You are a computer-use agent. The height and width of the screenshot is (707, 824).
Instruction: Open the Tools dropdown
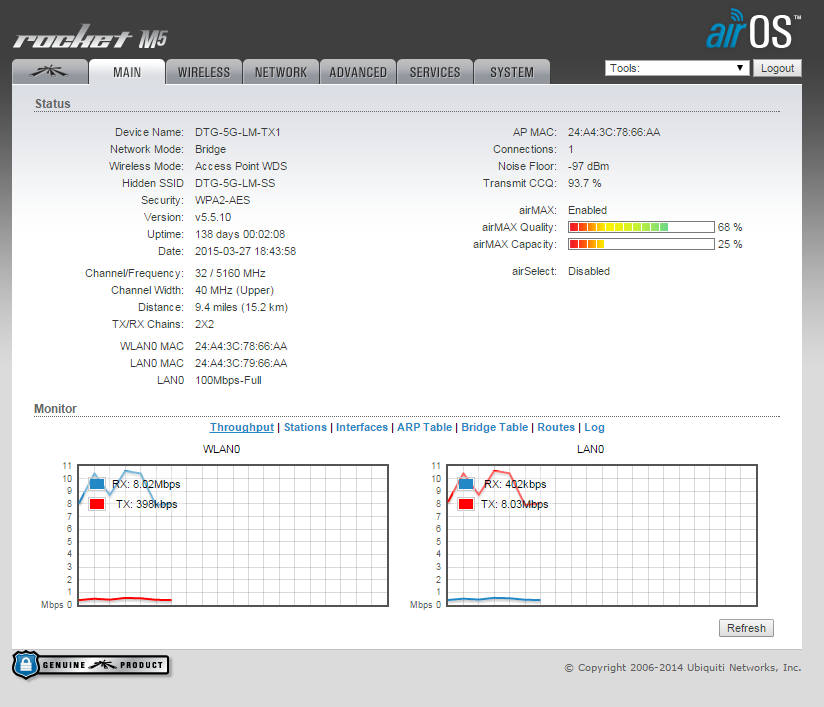coord(677,68)
